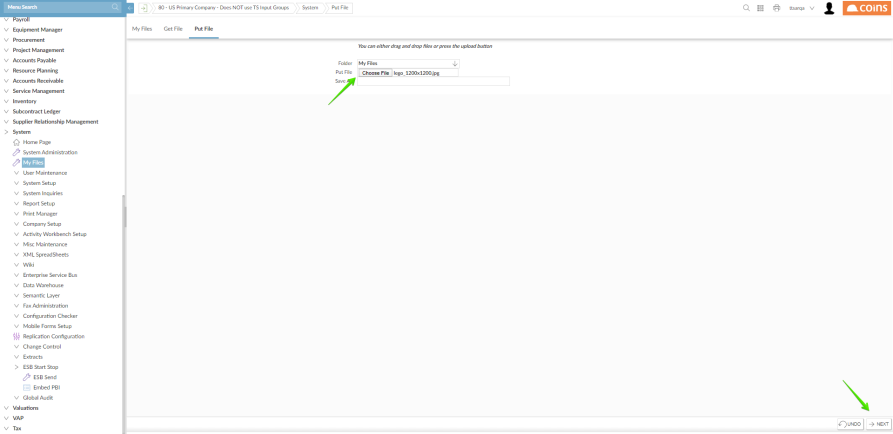Select the Put File tab

[x=204, y=28]
